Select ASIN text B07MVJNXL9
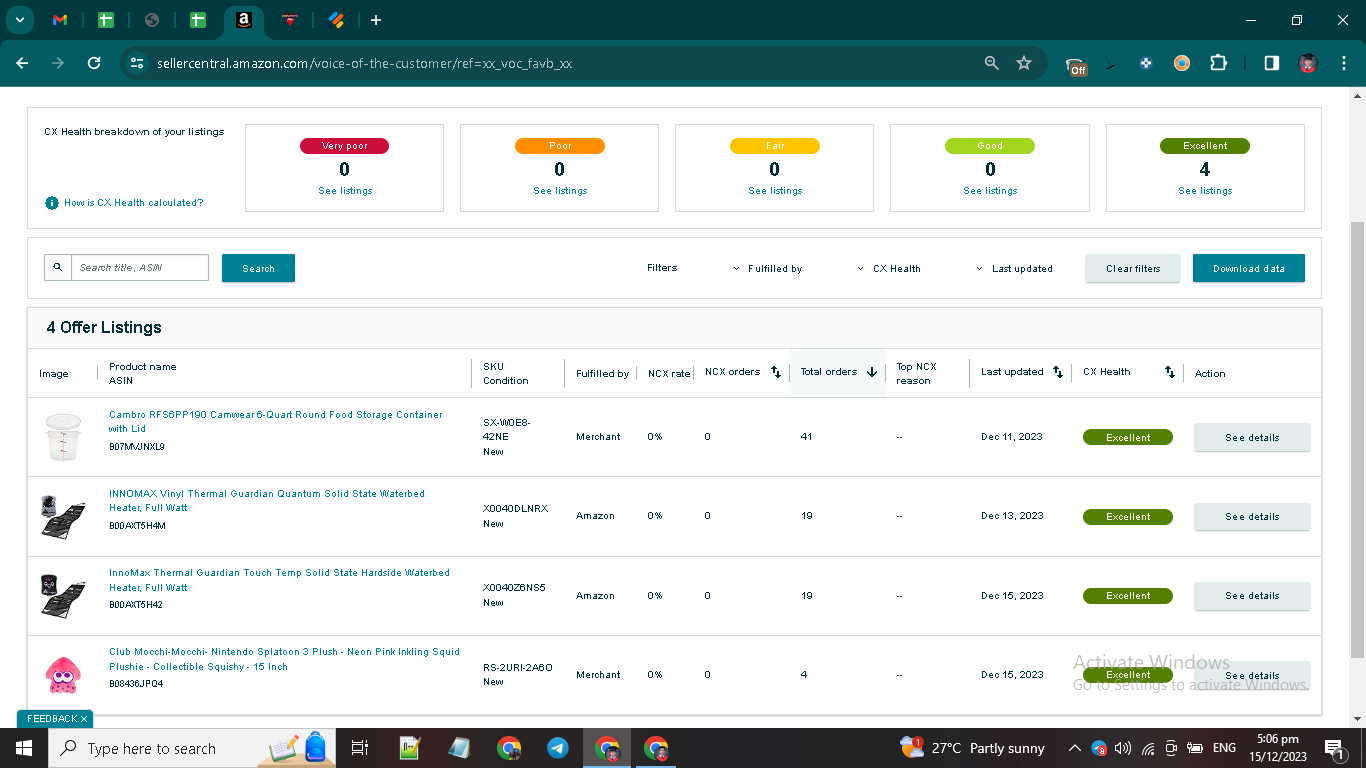 point(137,446)
